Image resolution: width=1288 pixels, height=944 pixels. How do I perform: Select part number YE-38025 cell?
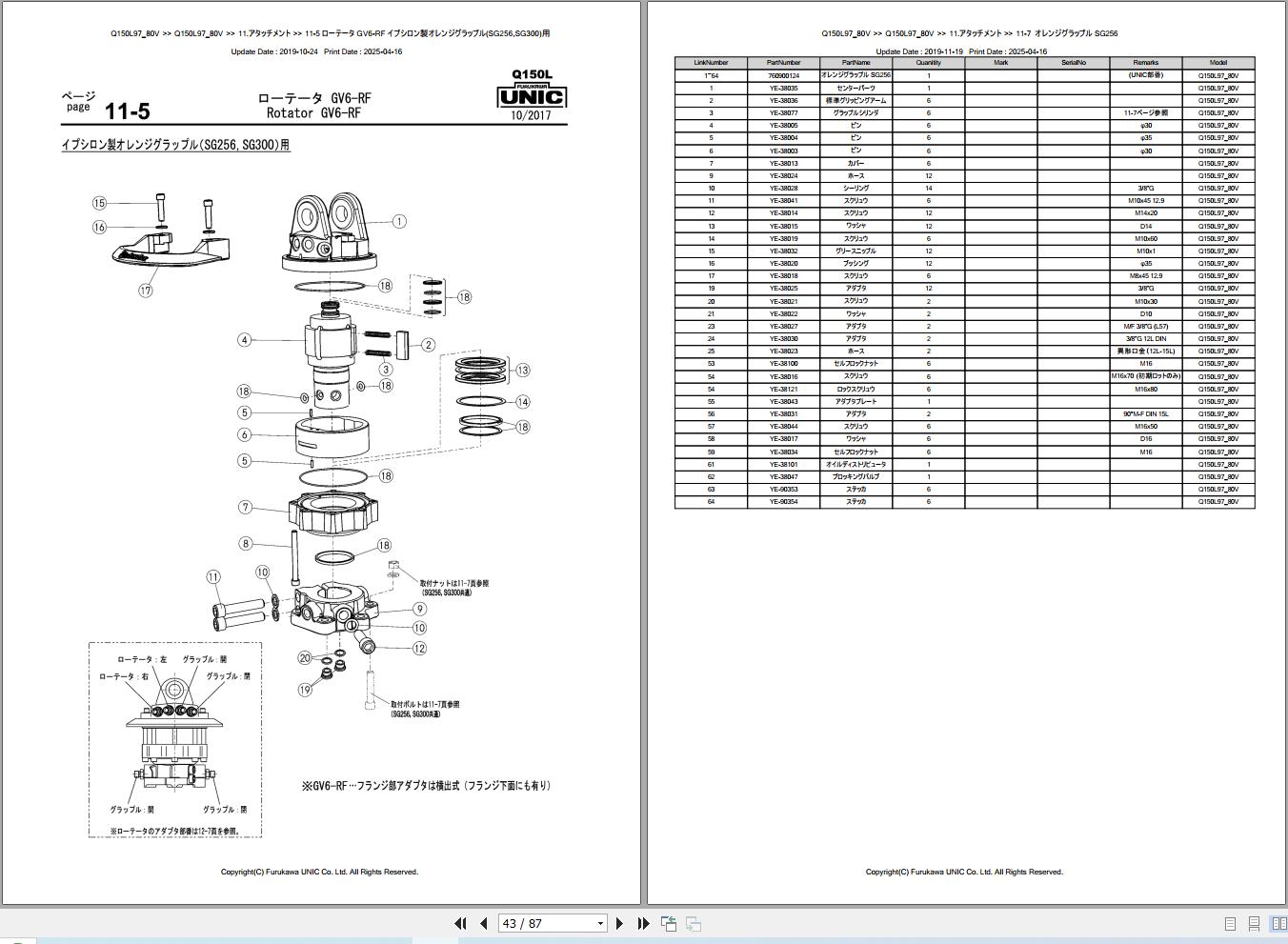pyautogui.click(x=783, y=289)
